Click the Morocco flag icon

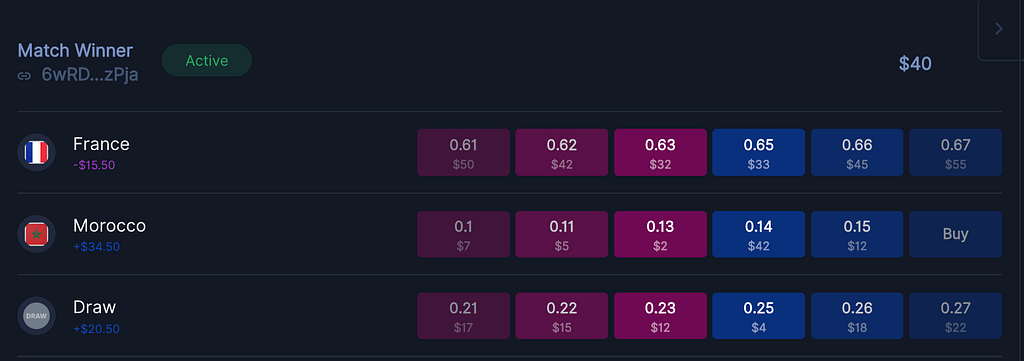(x=37, y=234)
